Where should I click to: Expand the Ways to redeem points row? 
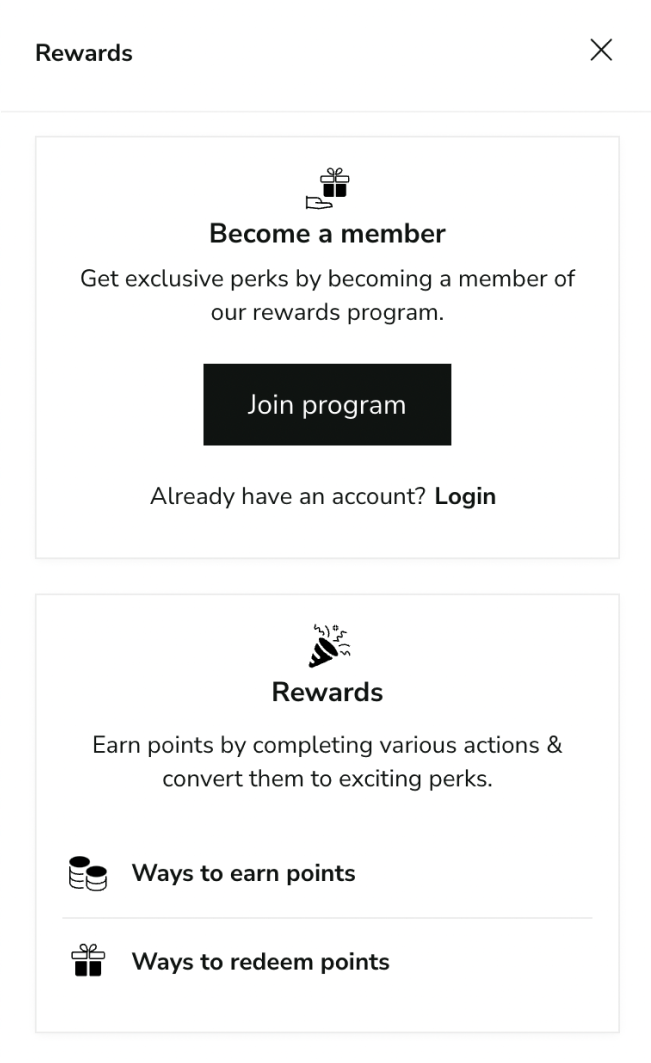pos(259,961)
